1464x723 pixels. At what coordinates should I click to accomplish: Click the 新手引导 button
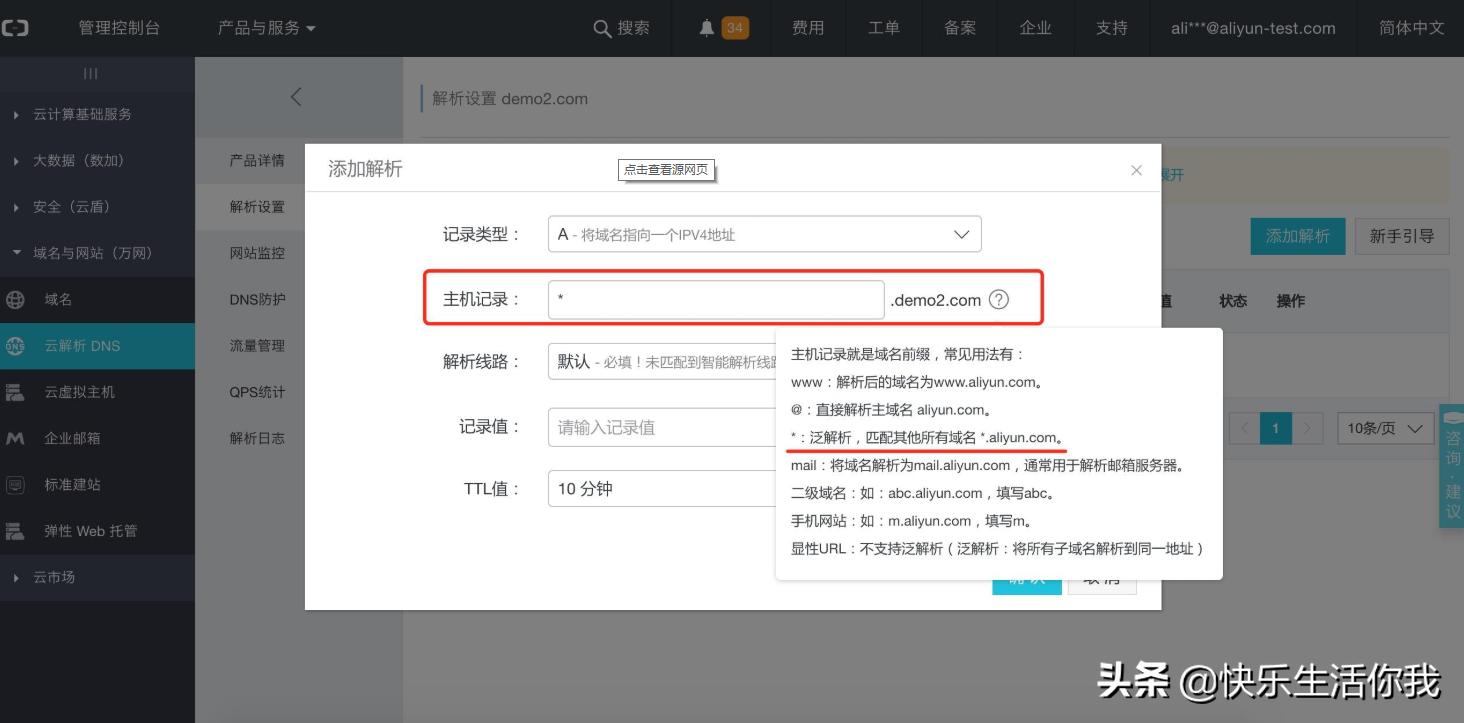1402,236
